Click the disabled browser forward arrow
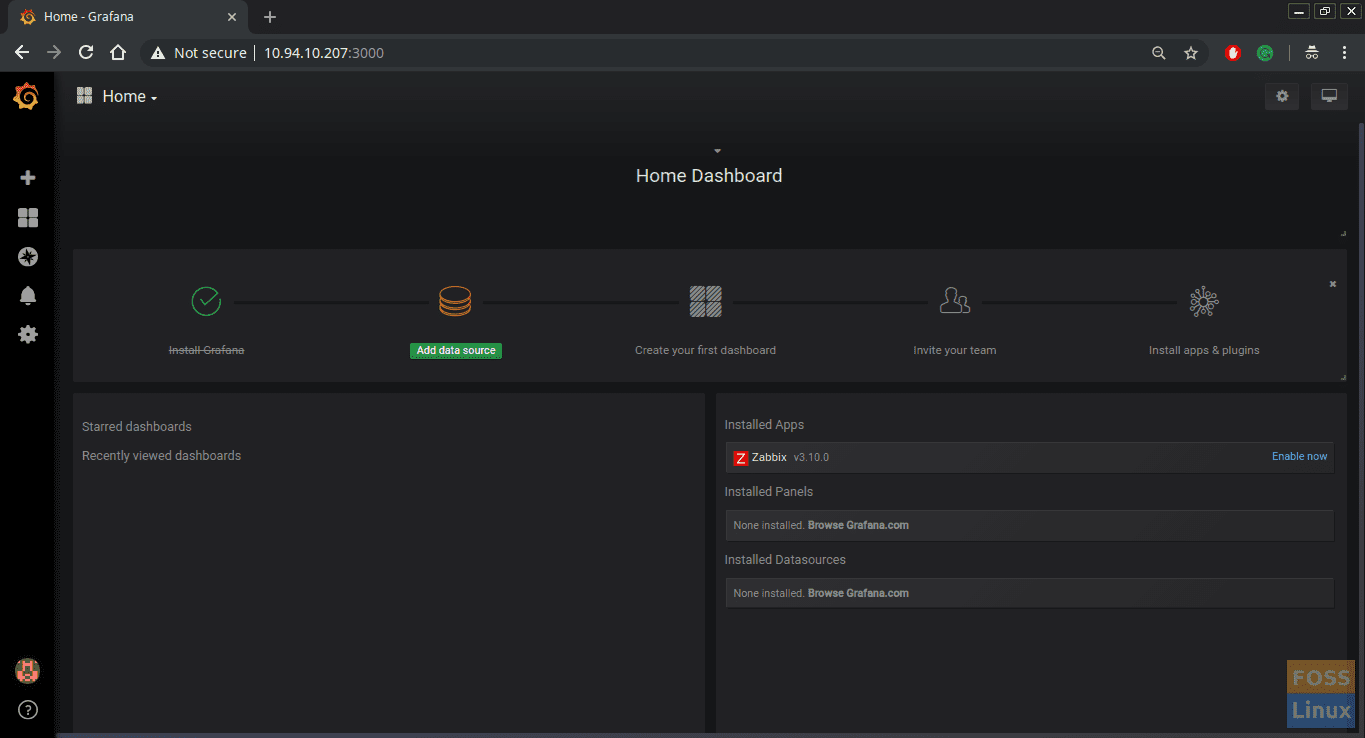 point(54,53)
